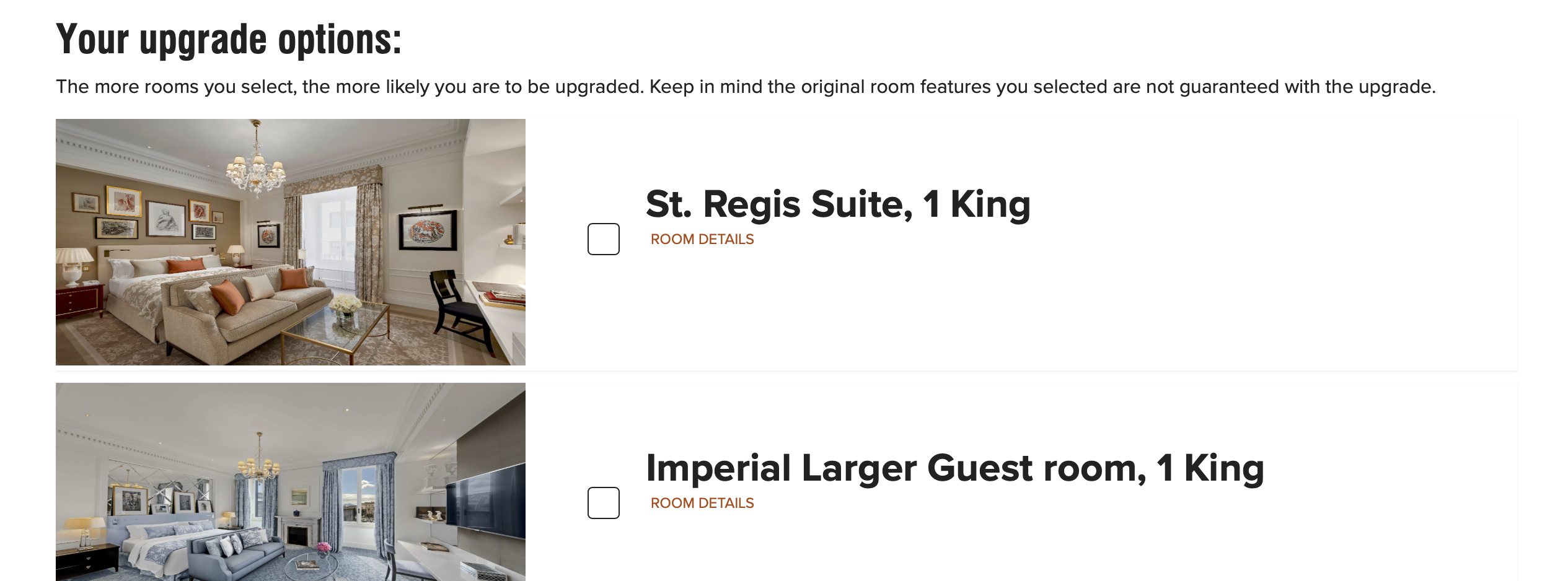Click the "Imperial Larger Guest room, 1 King" title
Screen dimensions: 1568x581
click(x=954, y=468)
